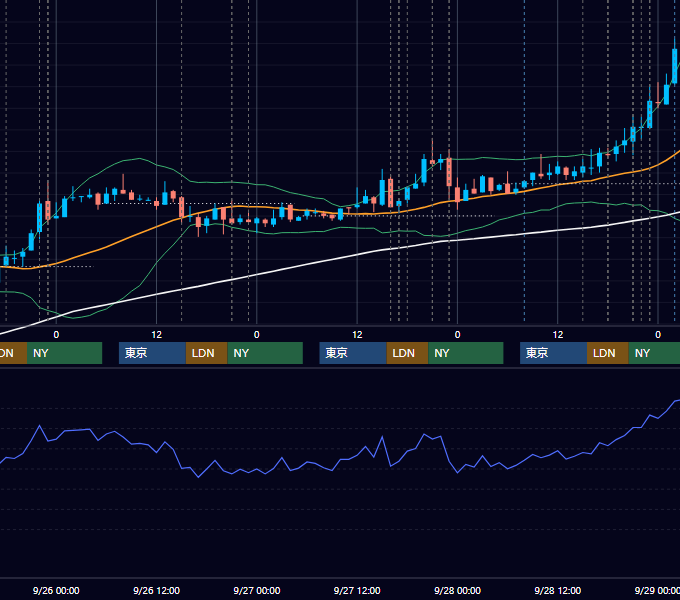680x600 pixels.
Task: Click the NY session block spanning 9/27 00:00
Action: pos(265,353)
